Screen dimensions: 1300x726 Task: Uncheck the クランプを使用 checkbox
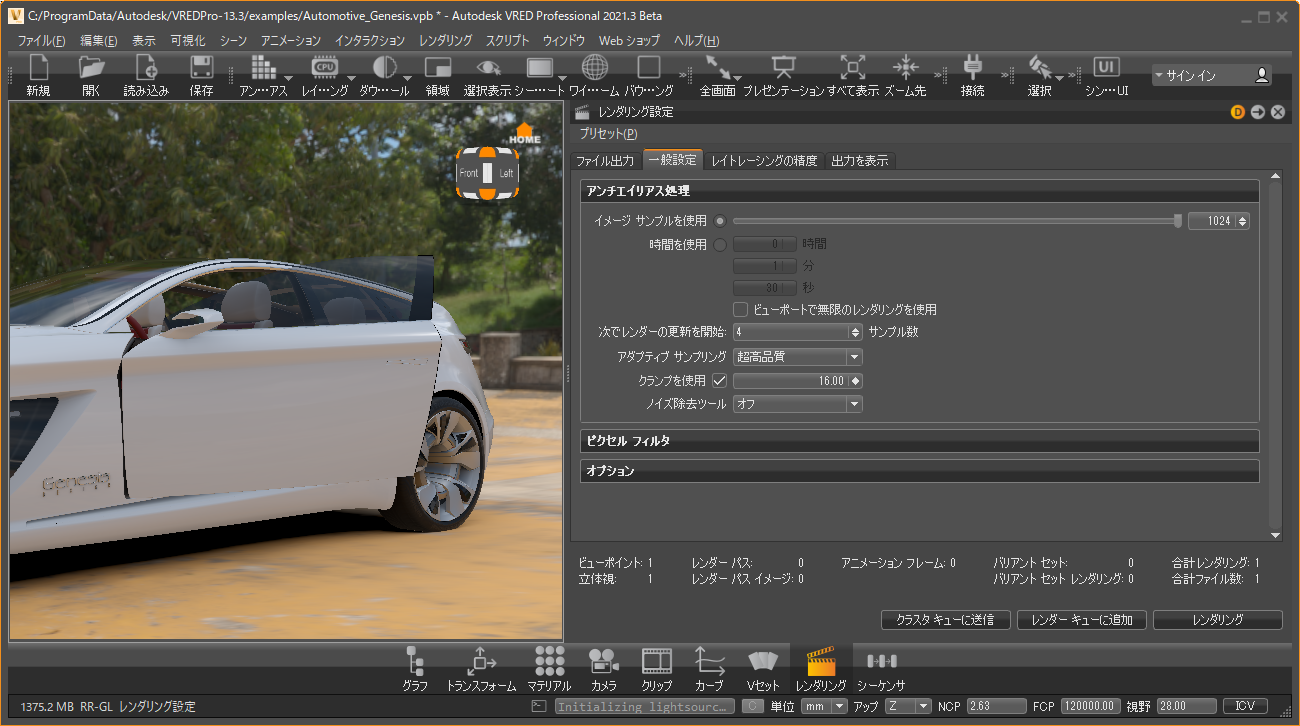[x=720, y=381]
